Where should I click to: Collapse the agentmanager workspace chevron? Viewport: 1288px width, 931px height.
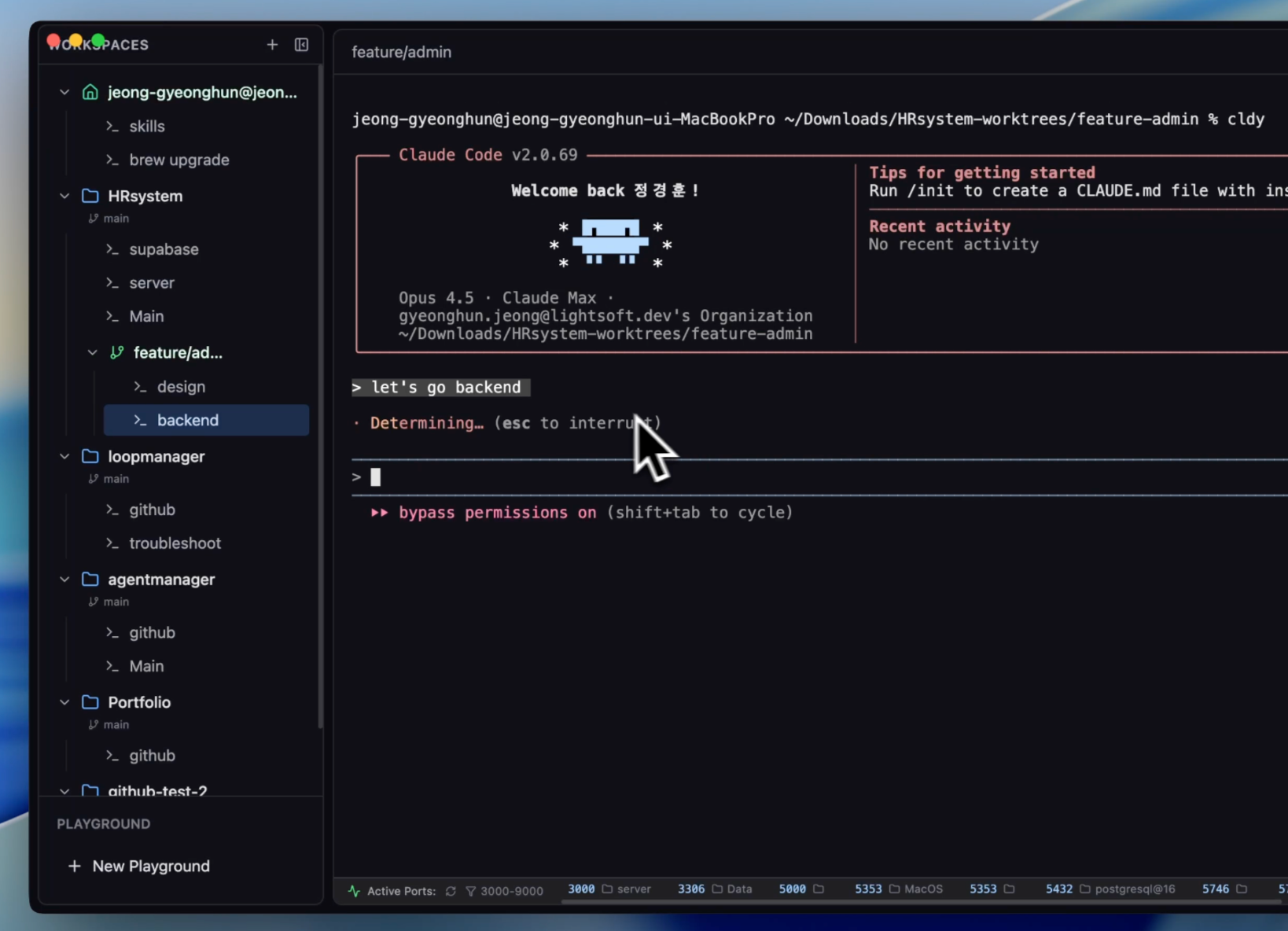point(64,580)
